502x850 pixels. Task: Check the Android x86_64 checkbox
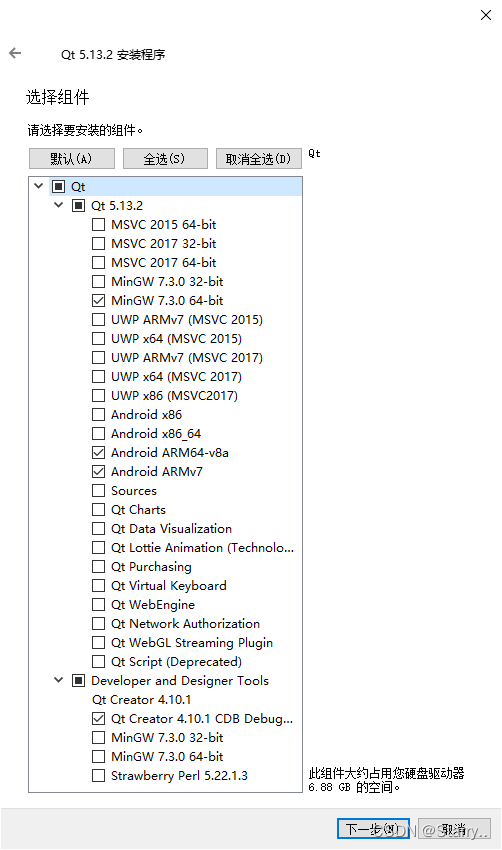pyautogui.click(x=98, y=434)
